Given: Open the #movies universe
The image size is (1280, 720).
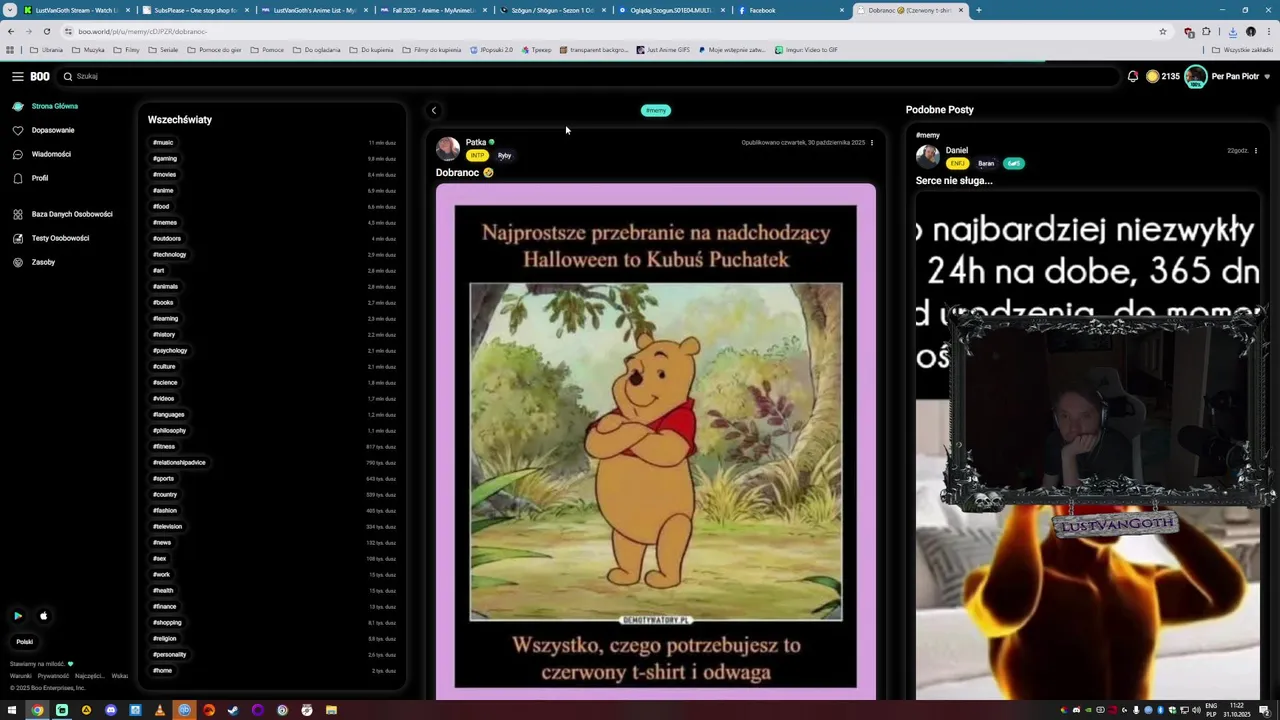Looking at the screenshot, I should (x=164, y=174).
